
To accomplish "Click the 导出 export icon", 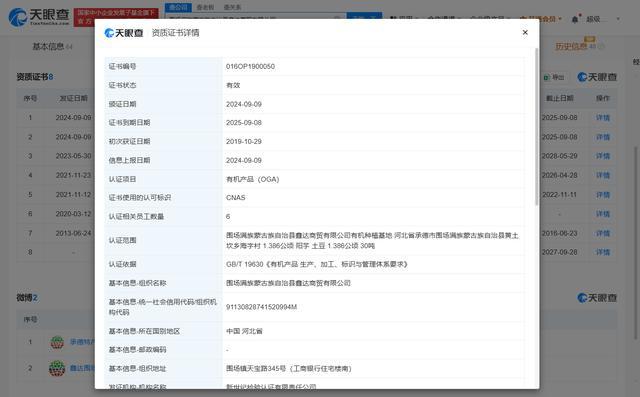I will pos(554,77).
